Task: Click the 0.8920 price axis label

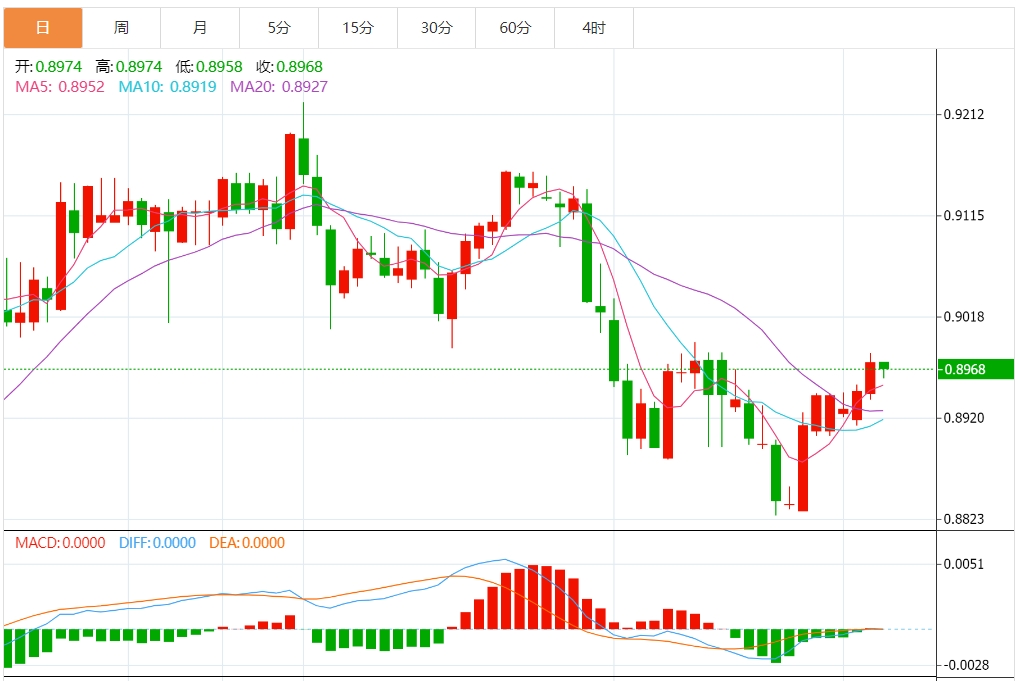Action: [964, 418]
